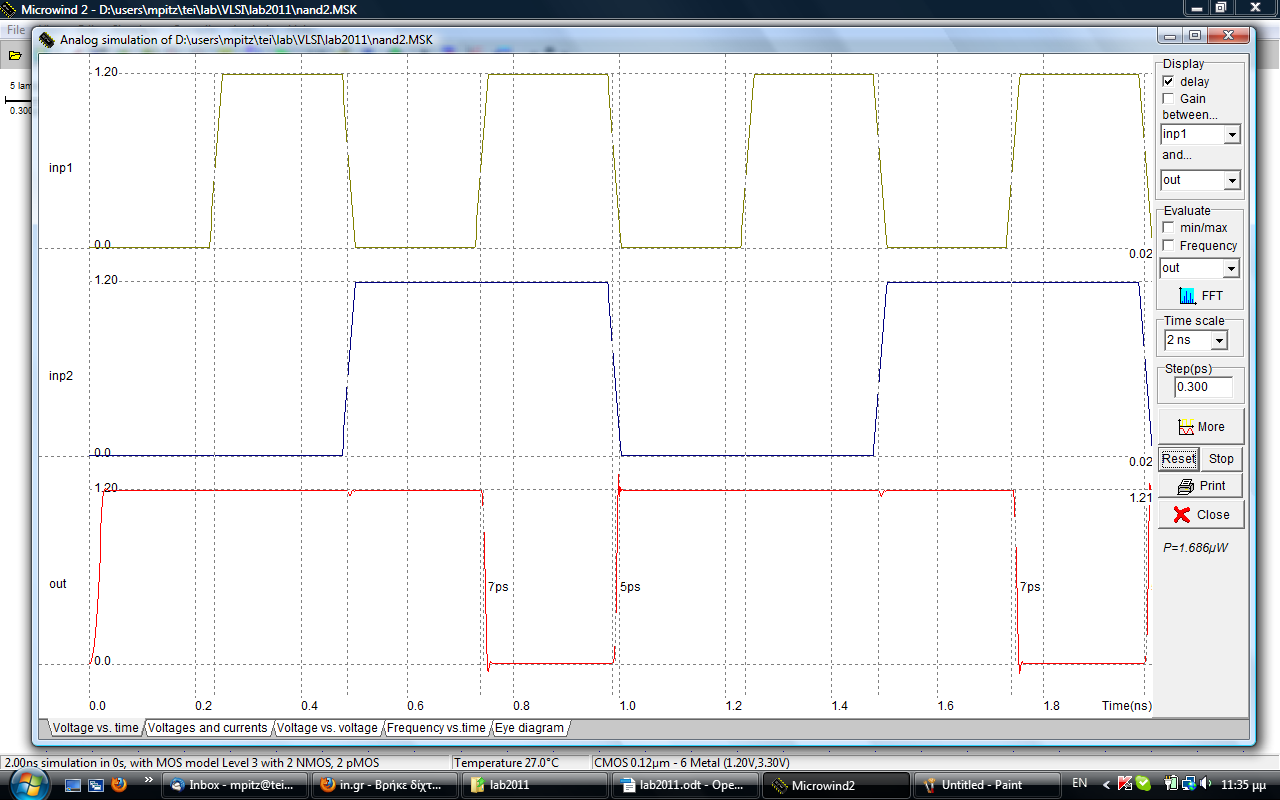Image resolution: width=1280 pixels, height=800 pixels.
Task: Click the 11:35 system clock
Action: point(1244,783)
